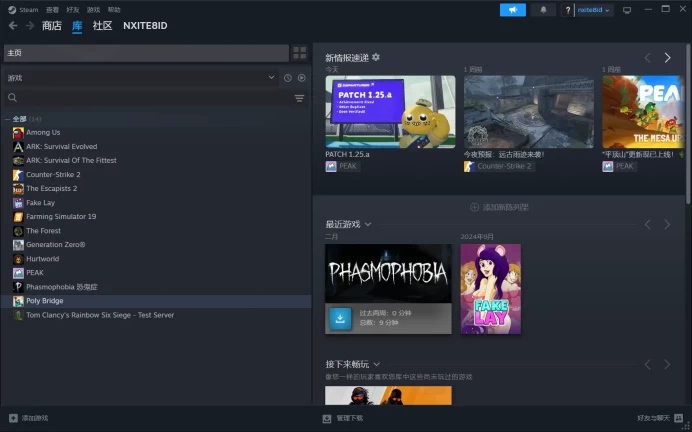Switch to the 库 tab
This screenshot has height=432, width=692.
[77, 26]
